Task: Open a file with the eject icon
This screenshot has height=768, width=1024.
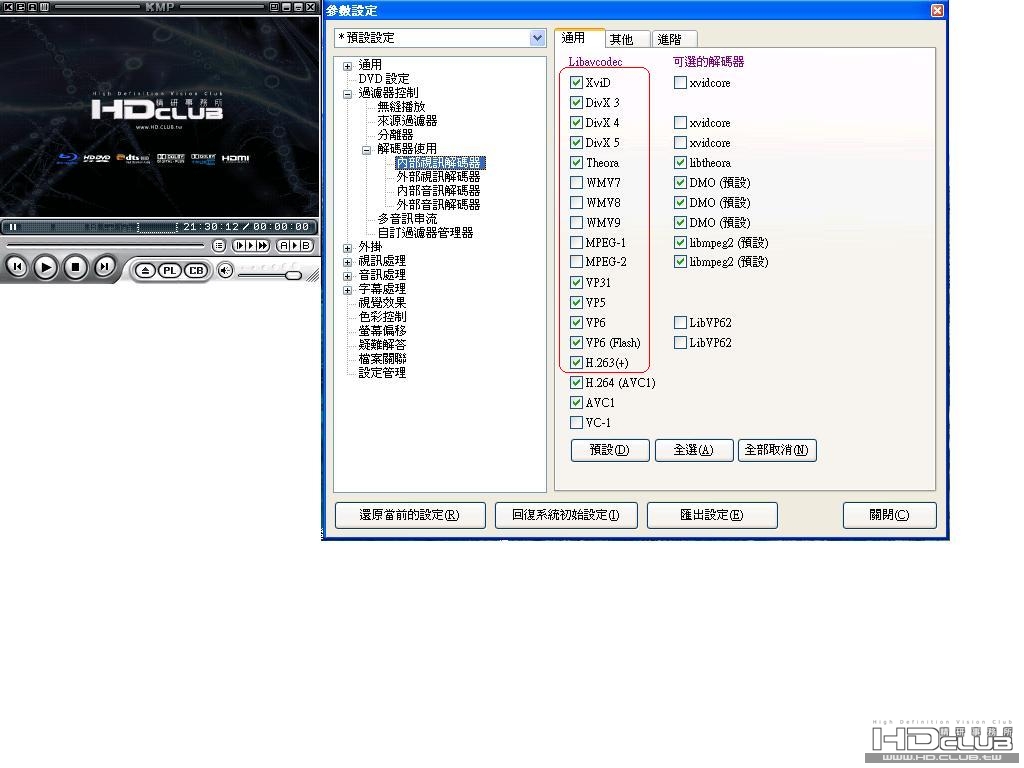Action: click(x=145, y=270)
